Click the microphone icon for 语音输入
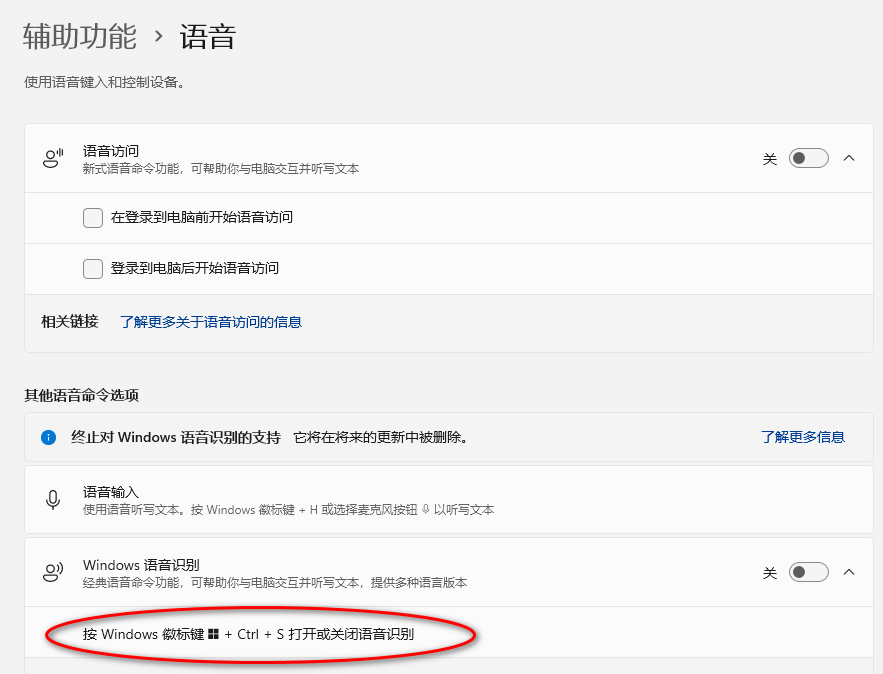 click(53, 499)
